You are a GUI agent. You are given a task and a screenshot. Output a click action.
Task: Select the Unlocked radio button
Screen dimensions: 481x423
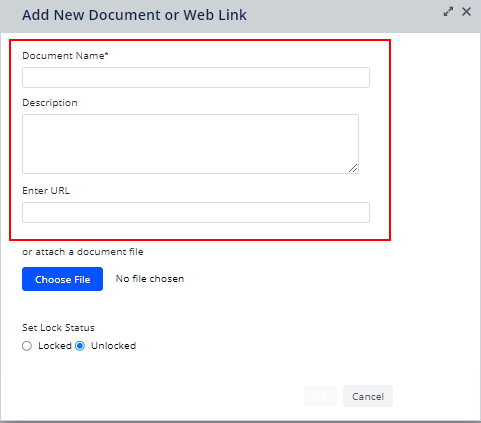(x=80, y=346)
